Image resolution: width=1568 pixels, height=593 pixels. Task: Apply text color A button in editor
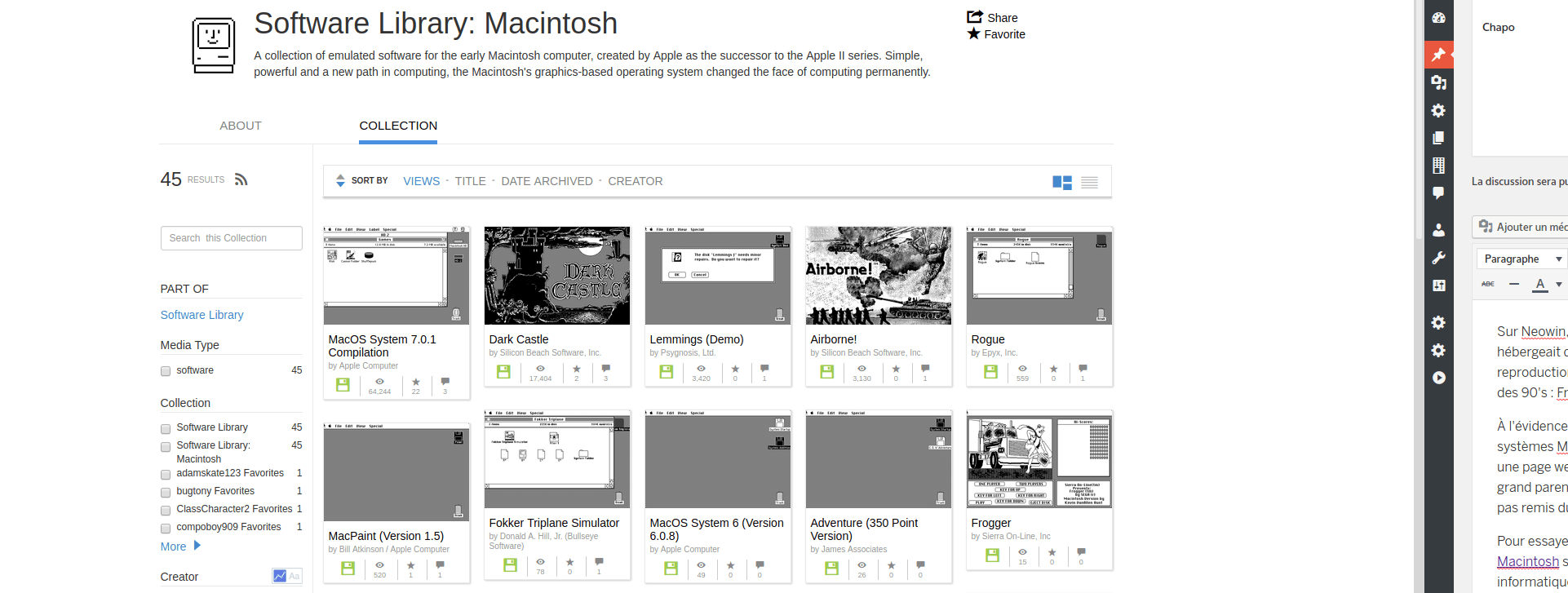pos(1539,284)
